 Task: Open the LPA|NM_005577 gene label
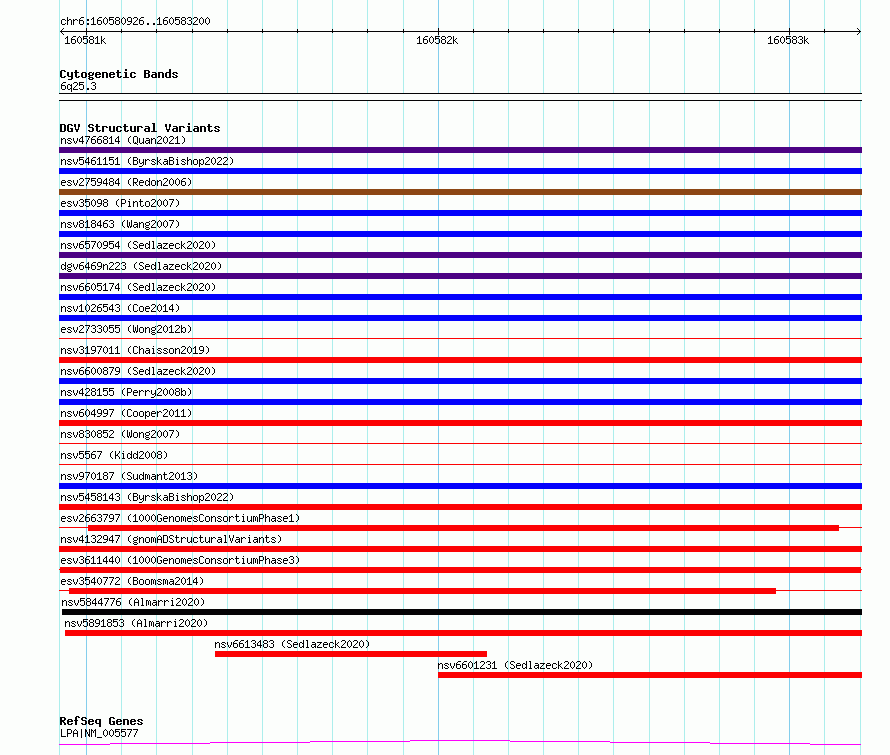point(99,733)
